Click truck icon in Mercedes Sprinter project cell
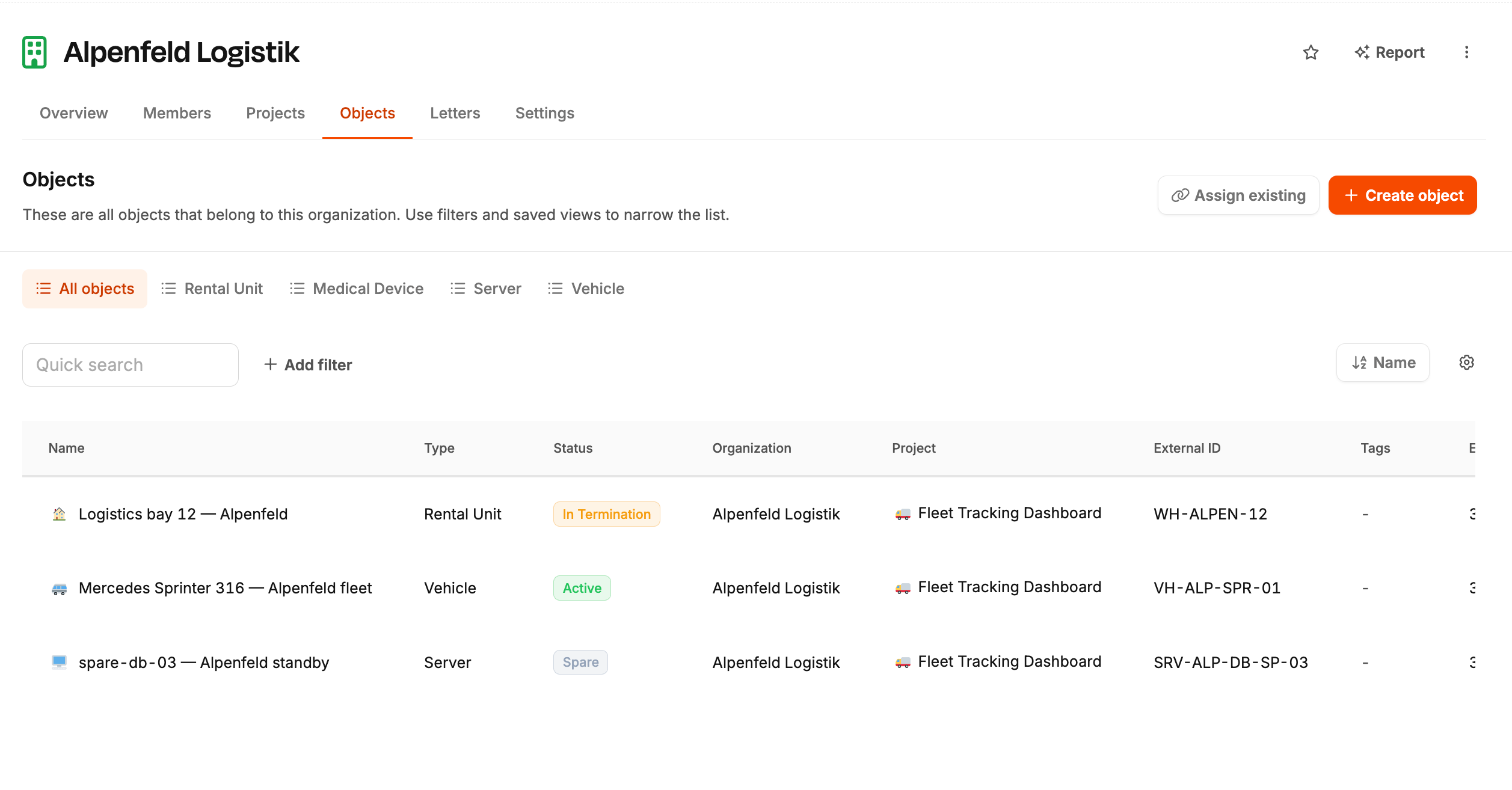The height and width of the screenshot is (790, 1512). point(903,588)
